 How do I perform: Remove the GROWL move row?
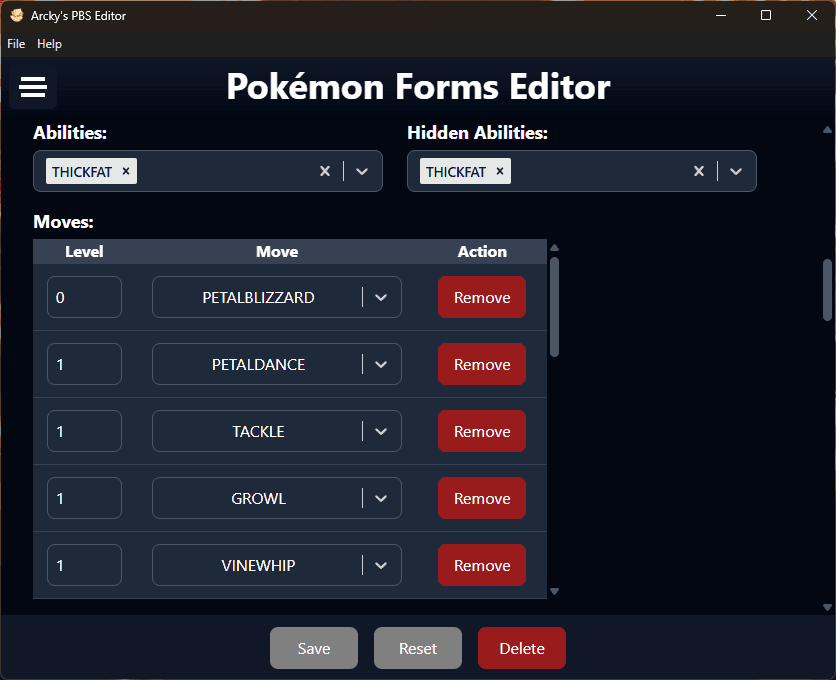(x=482, y=499)
